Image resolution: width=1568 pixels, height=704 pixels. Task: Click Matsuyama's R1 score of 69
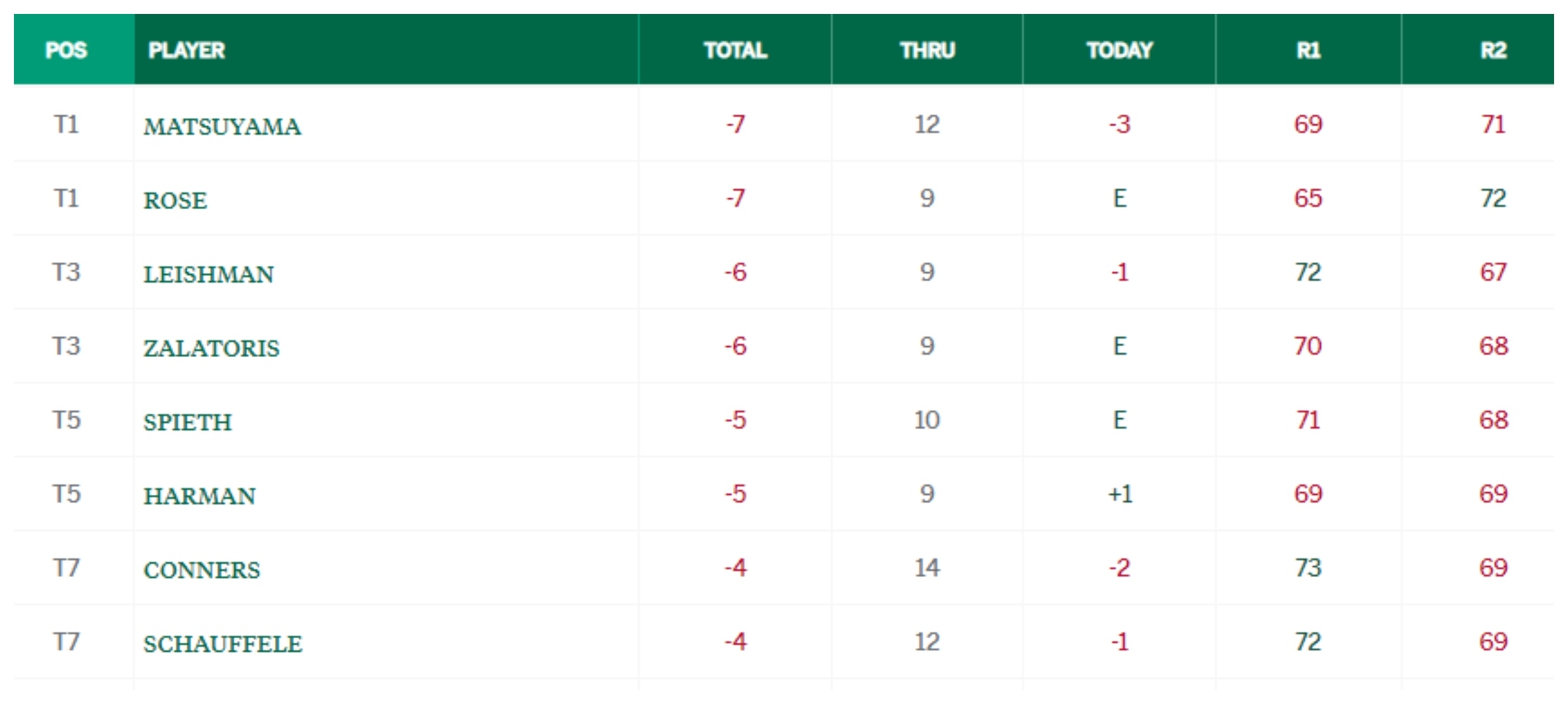click(x=1308, y=124)
